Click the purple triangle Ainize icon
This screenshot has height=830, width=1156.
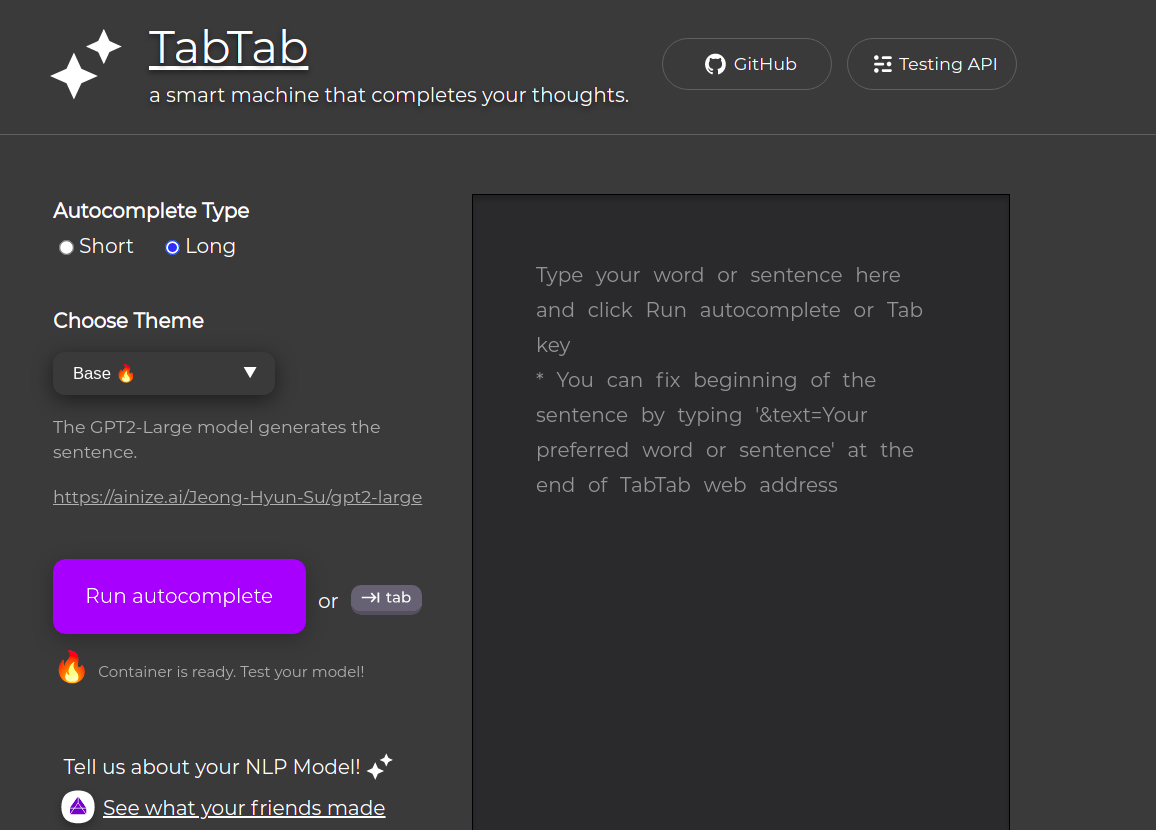78,807
